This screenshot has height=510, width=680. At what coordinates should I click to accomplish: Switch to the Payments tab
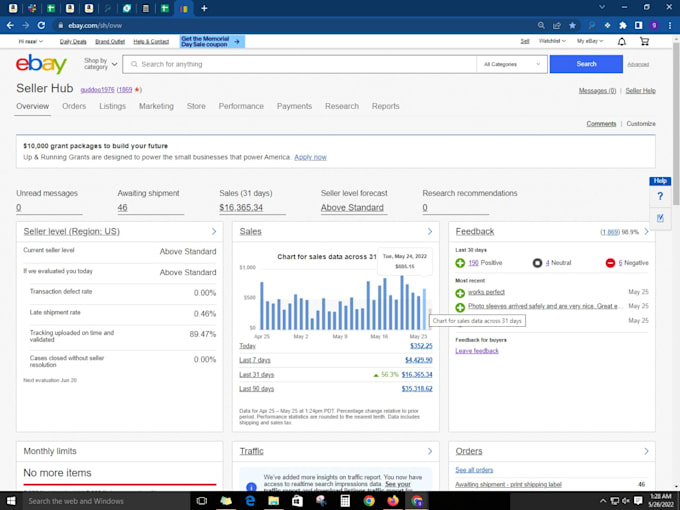[294, 106]
